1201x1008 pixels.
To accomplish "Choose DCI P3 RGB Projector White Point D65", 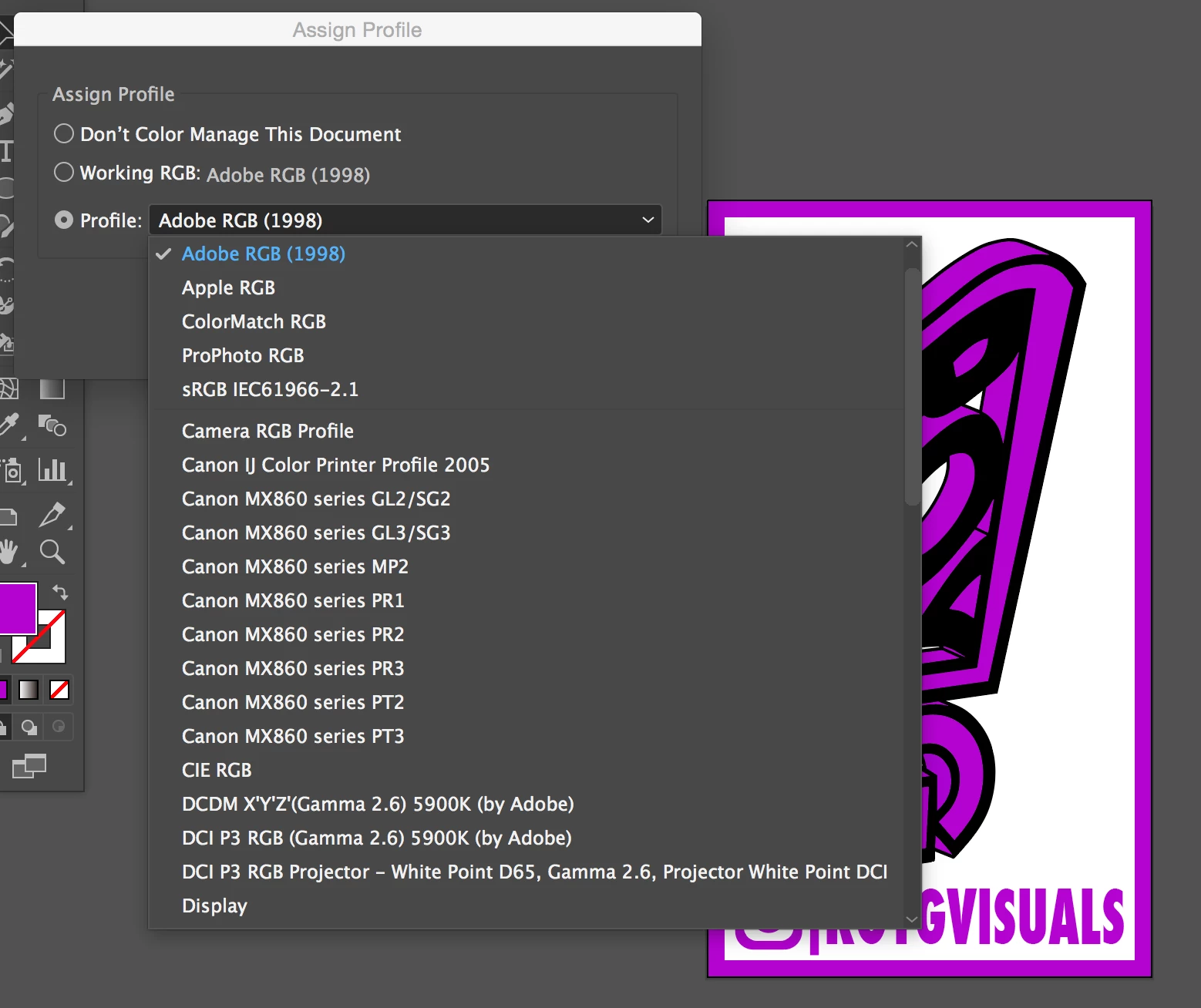I will tap(526, 872).
